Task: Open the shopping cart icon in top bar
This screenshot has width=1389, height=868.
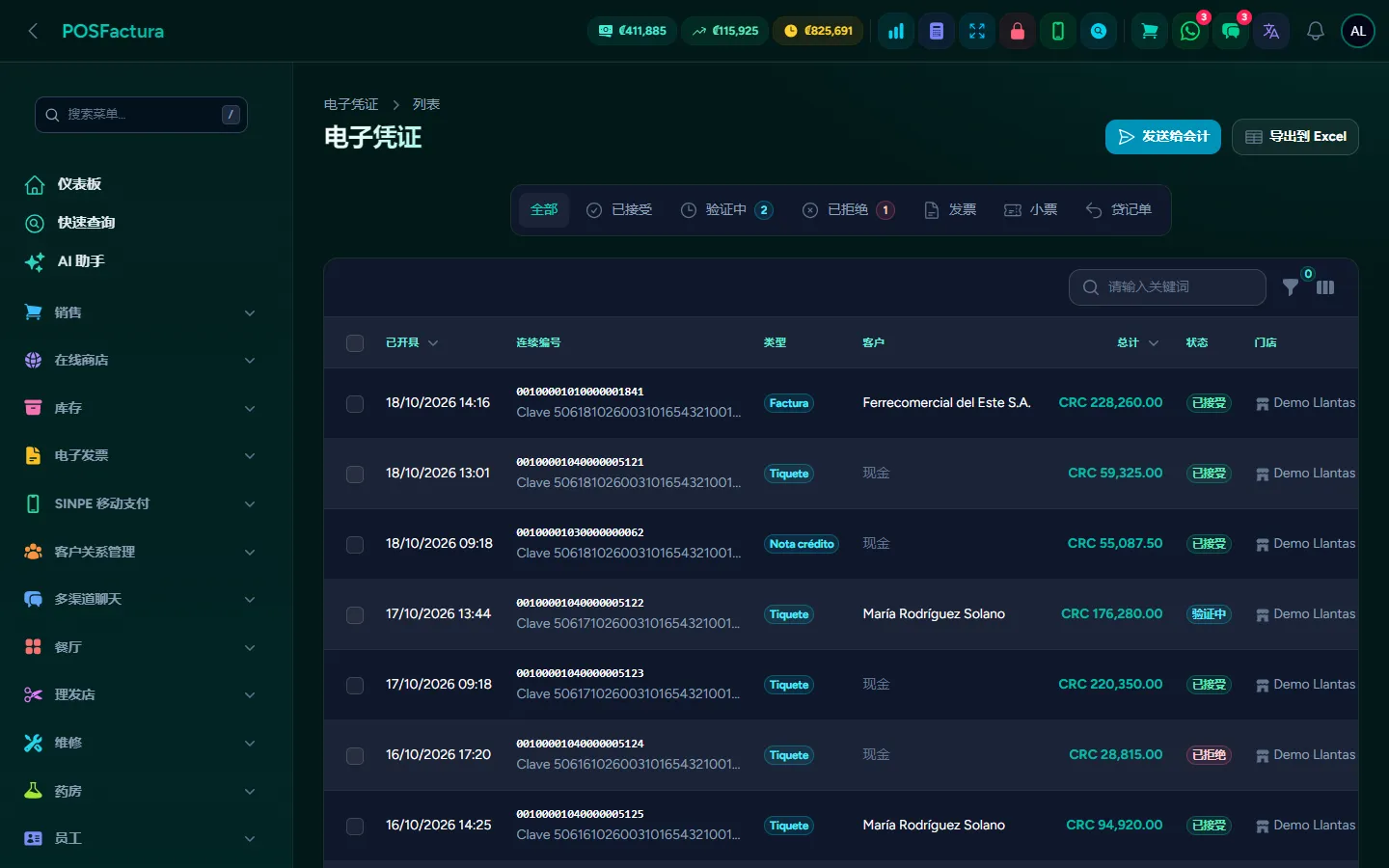Action: pos(1150,31)
